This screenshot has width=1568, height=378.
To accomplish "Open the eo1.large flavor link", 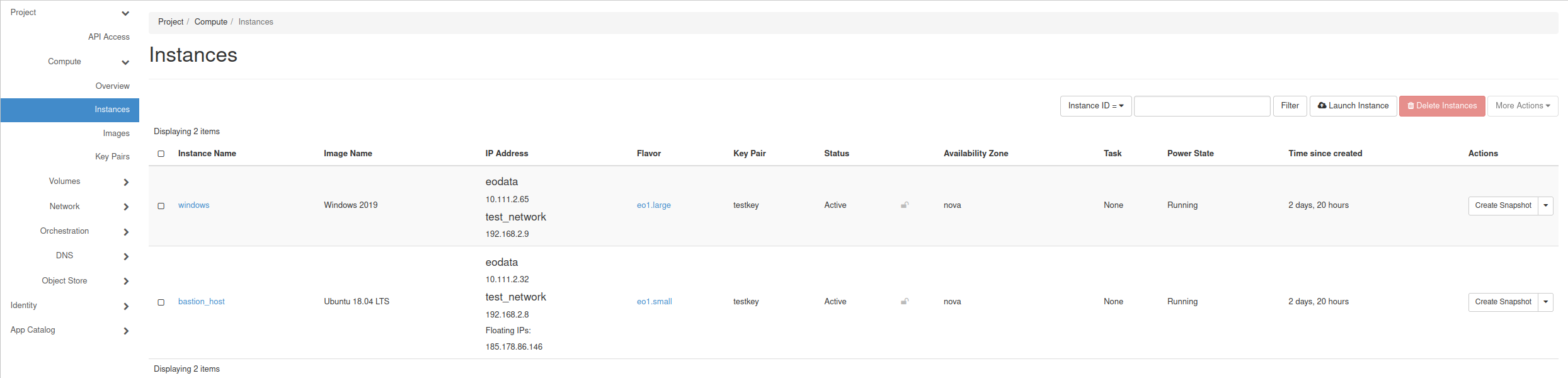I will coord(653,205).
